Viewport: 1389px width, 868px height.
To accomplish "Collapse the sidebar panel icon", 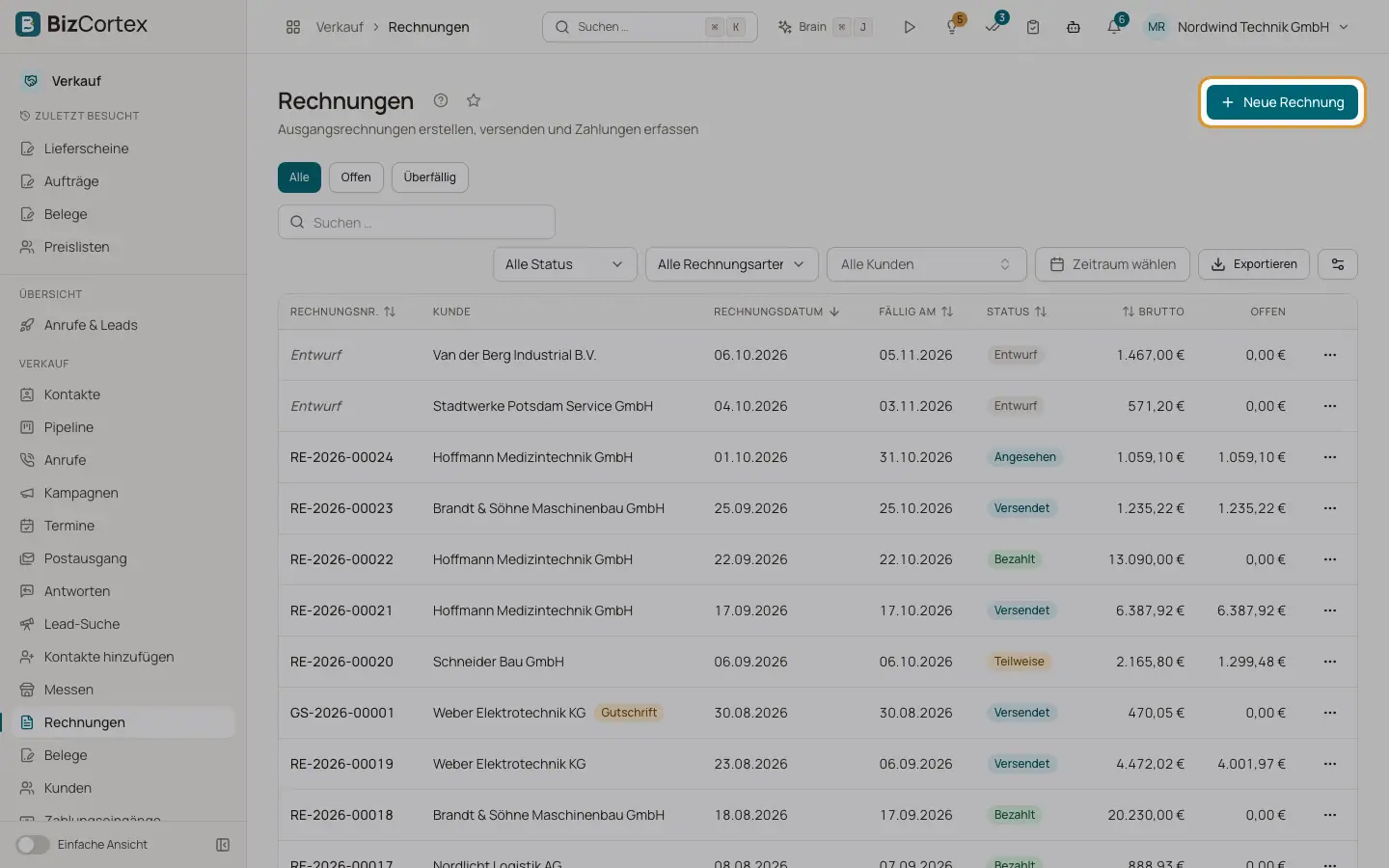I will point(223,845).
